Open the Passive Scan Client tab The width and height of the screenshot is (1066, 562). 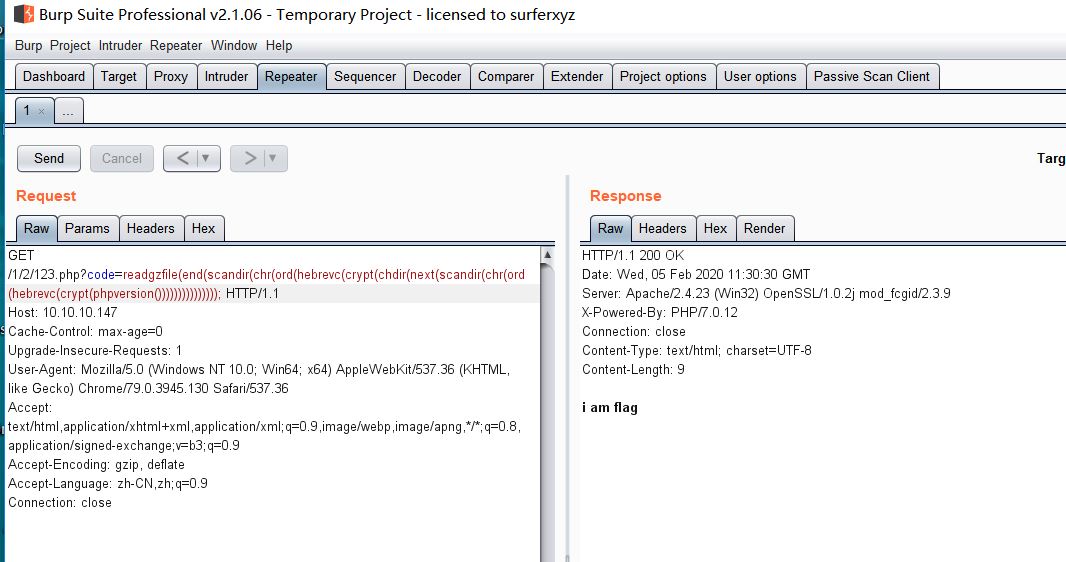[x=872, y=76]
